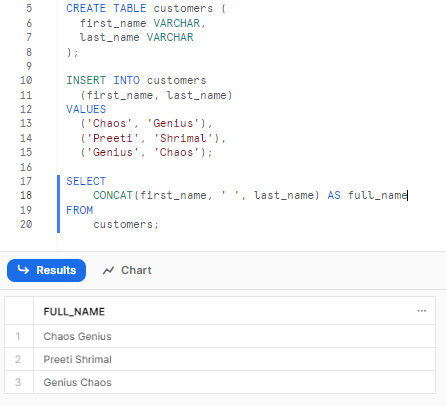The width and height of the screenshot is (446, 406).
Task: Select the 'Preeti Shrimal' result cell
Action: click(234, 359)
